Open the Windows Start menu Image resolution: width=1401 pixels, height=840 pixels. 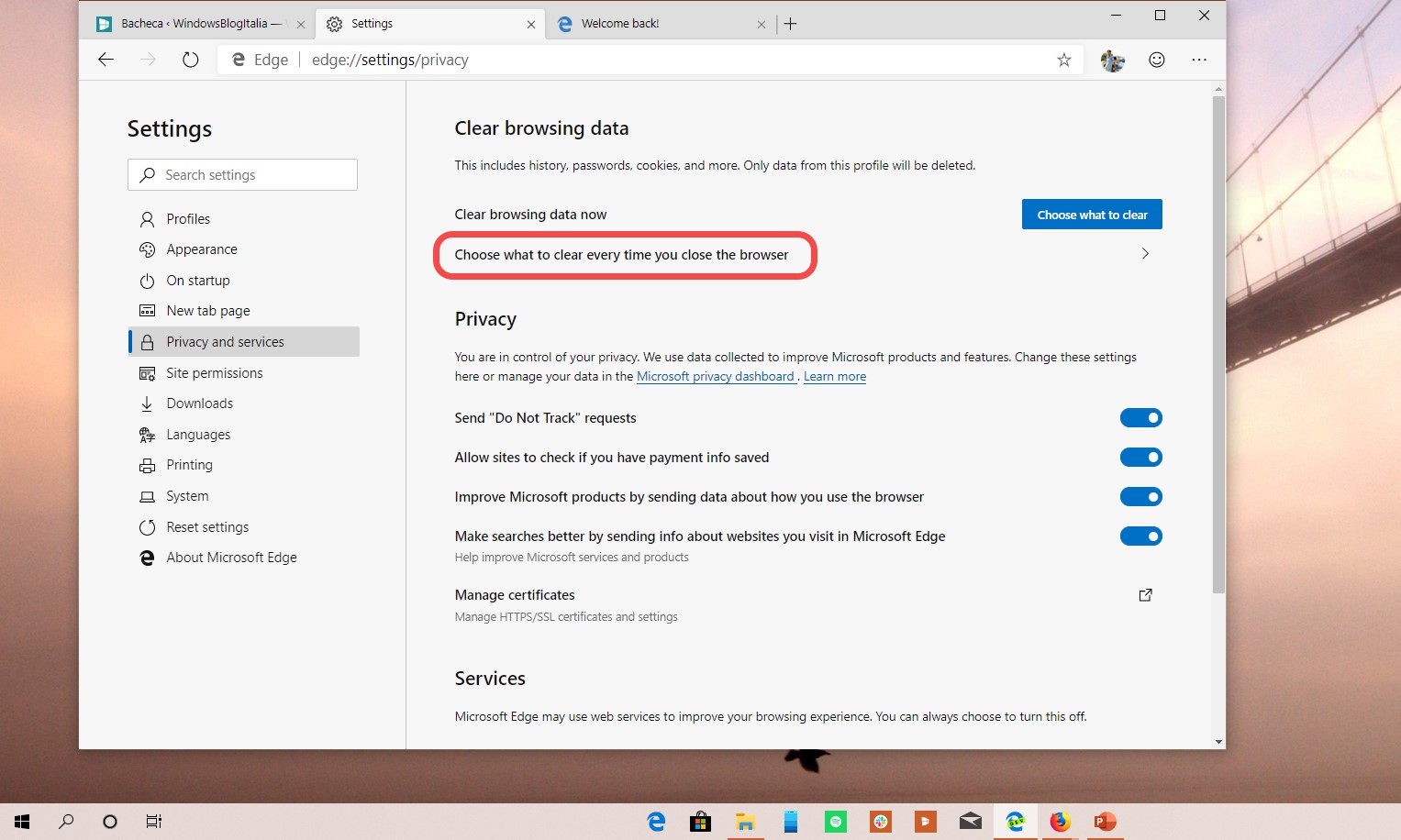pyautogui.click(x=22, y=822)
